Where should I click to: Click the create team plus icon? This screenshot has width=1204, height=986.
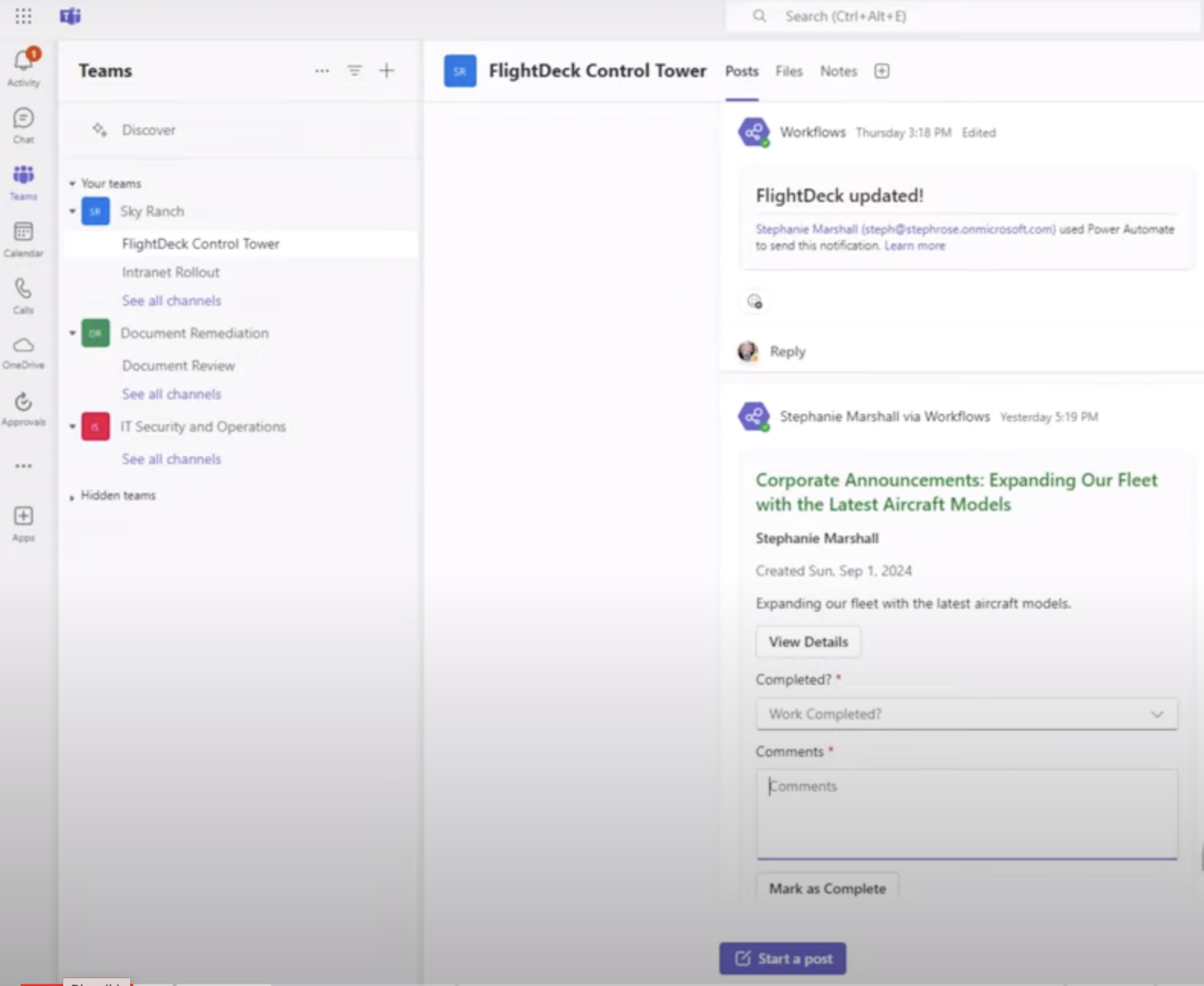click(386, 71)
